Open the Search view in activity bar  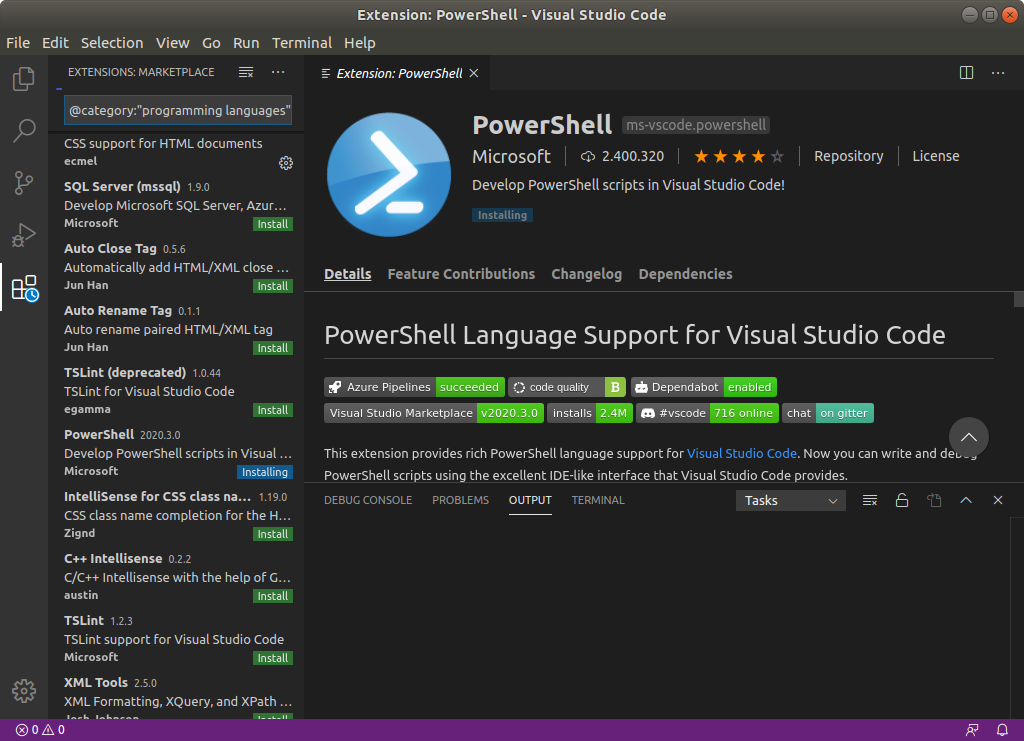pyautogui.click(x=24, y=131)
